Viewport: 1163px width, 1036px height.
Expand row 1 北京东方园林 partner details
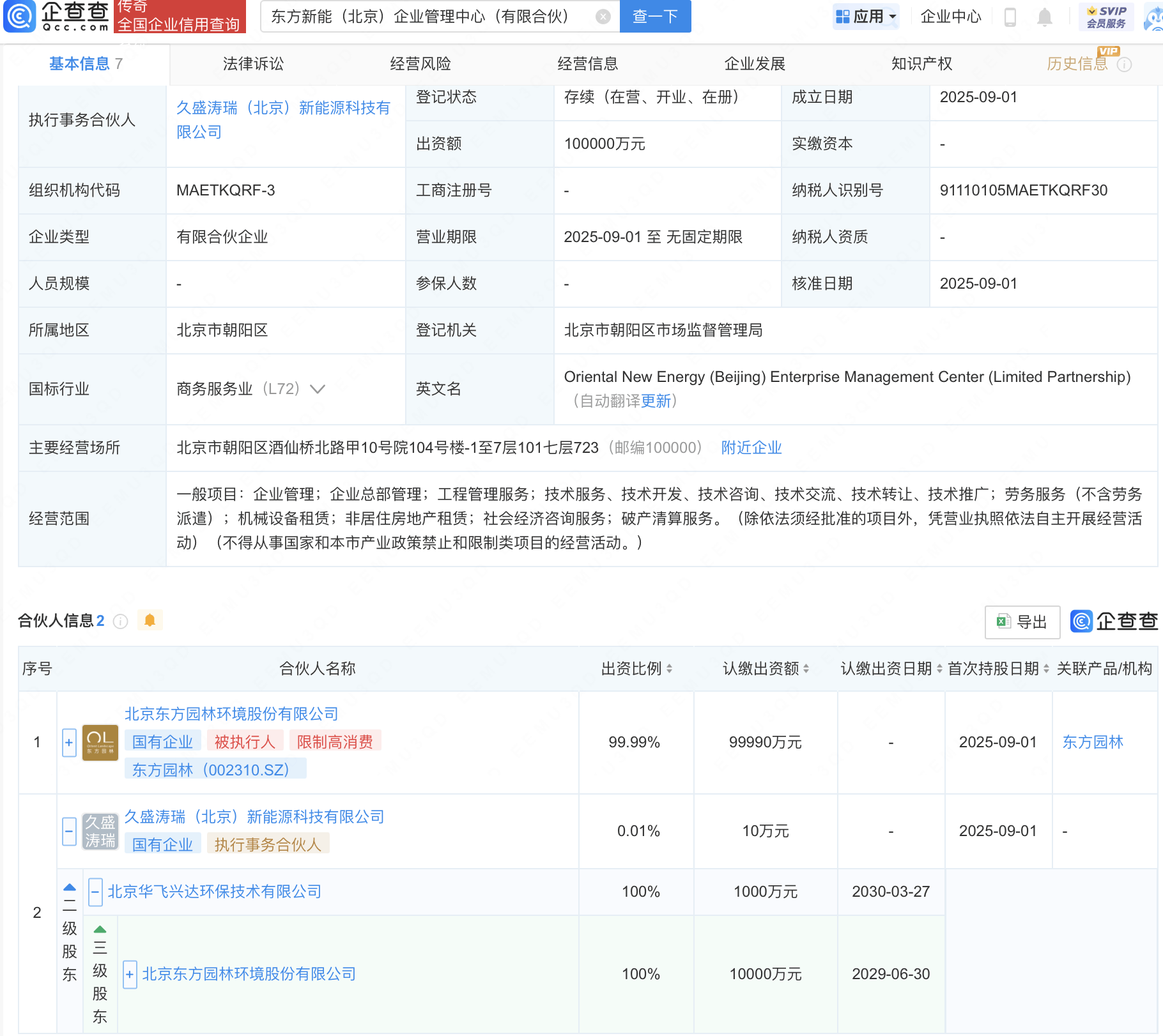[69, 742]
